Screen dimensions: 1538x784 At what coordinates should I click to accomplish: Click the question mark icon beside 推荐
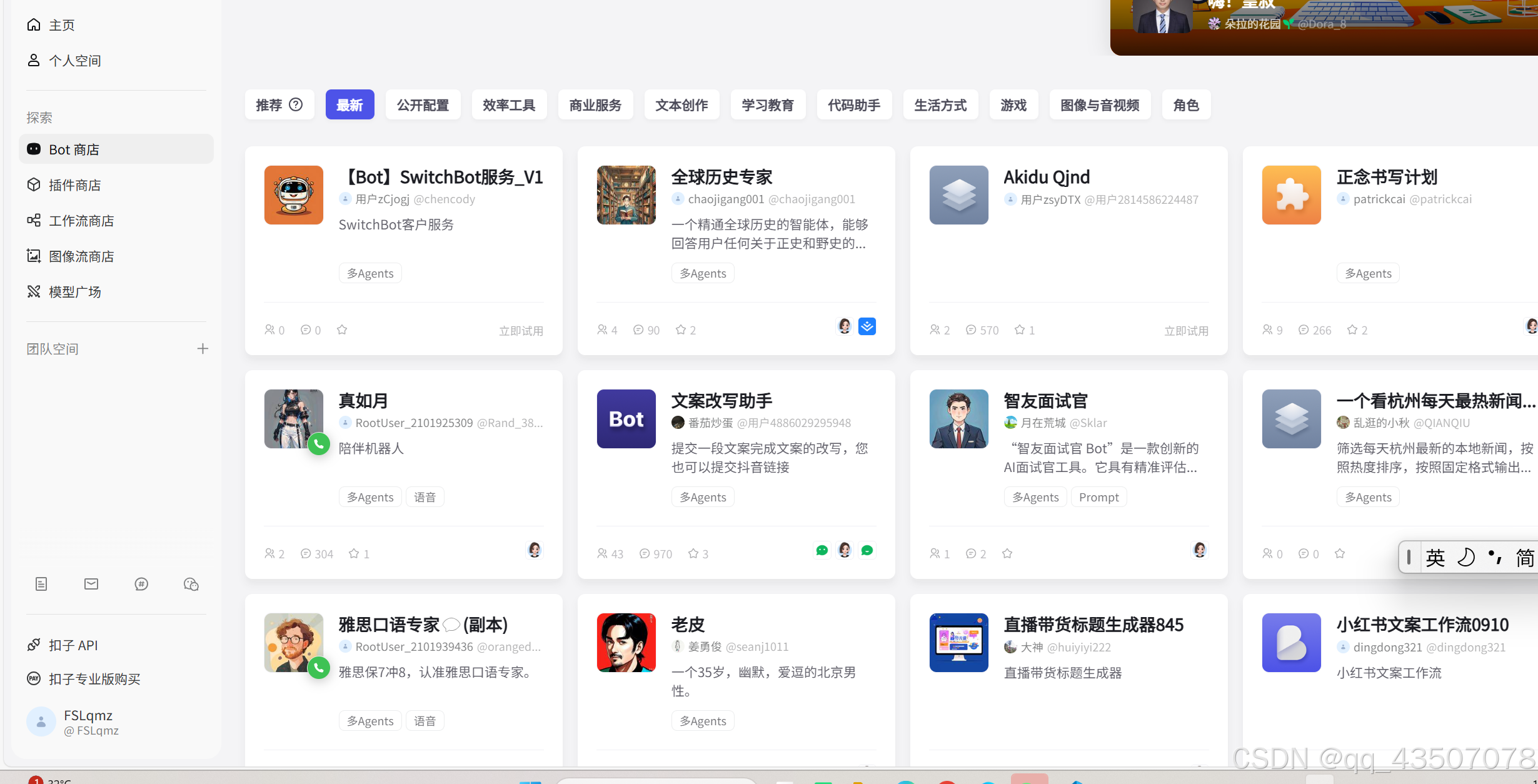tap(296, 104)
